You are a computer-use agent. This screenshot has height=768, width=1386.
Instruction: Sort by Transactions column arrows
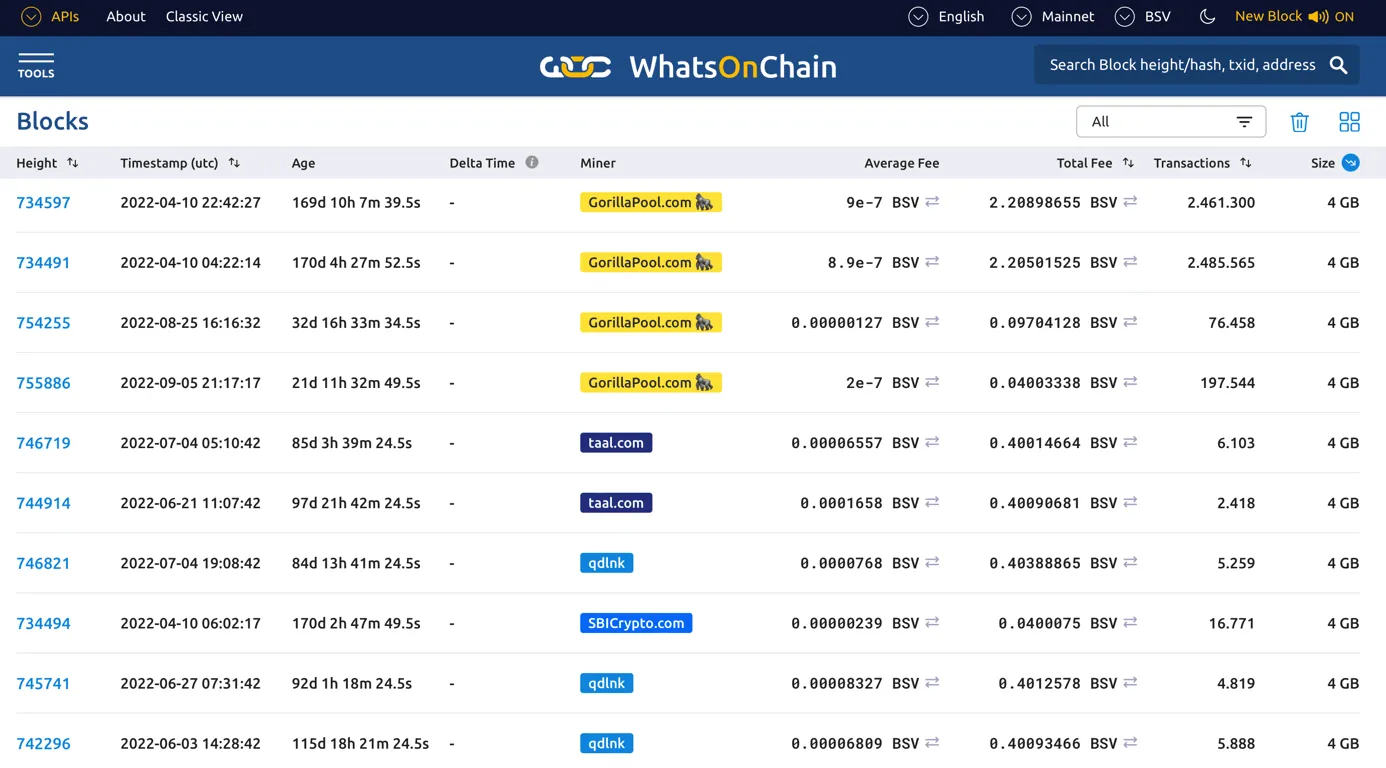point(1245,162)
